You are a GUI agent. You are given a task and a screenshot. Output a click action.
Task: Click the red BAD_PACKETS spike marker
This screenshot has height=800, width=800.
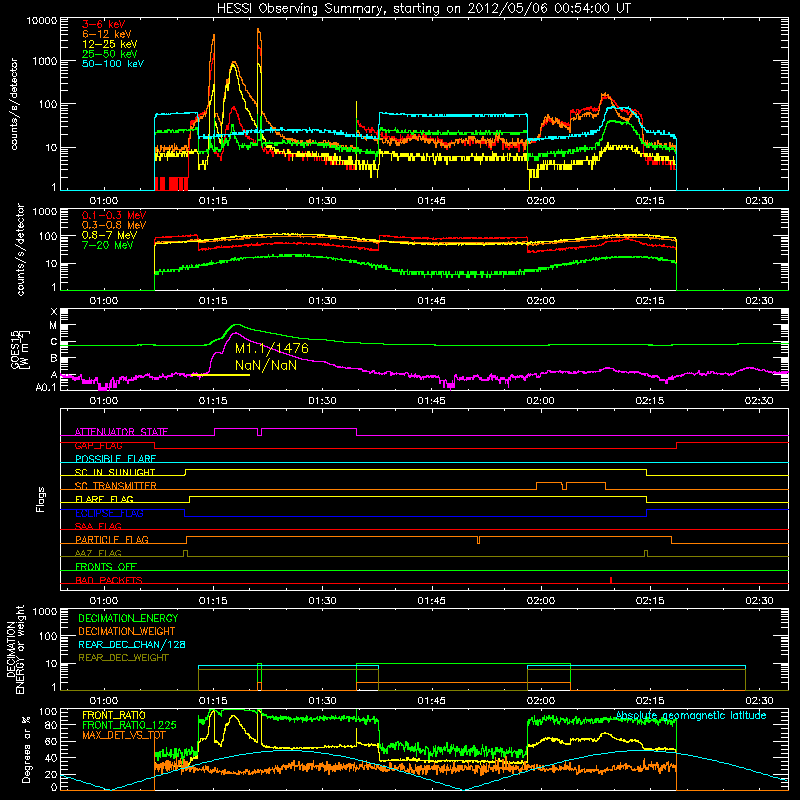[x=611, y=580]
